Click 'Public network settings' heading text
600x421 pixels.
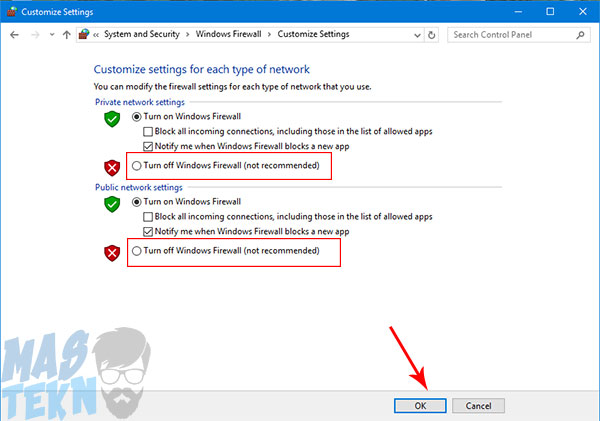139,188
